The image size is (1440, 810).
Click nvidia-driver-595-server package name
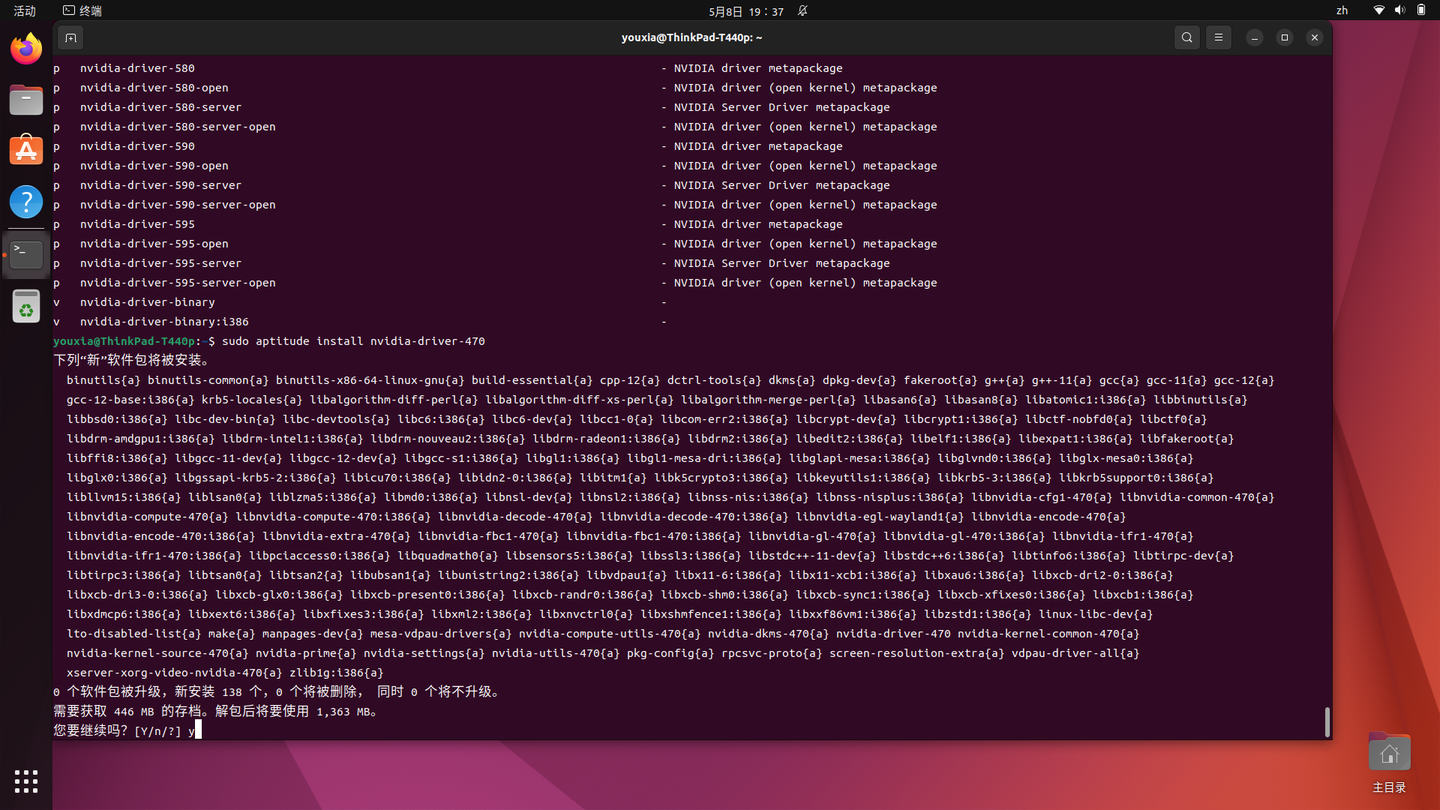(161, 263)
